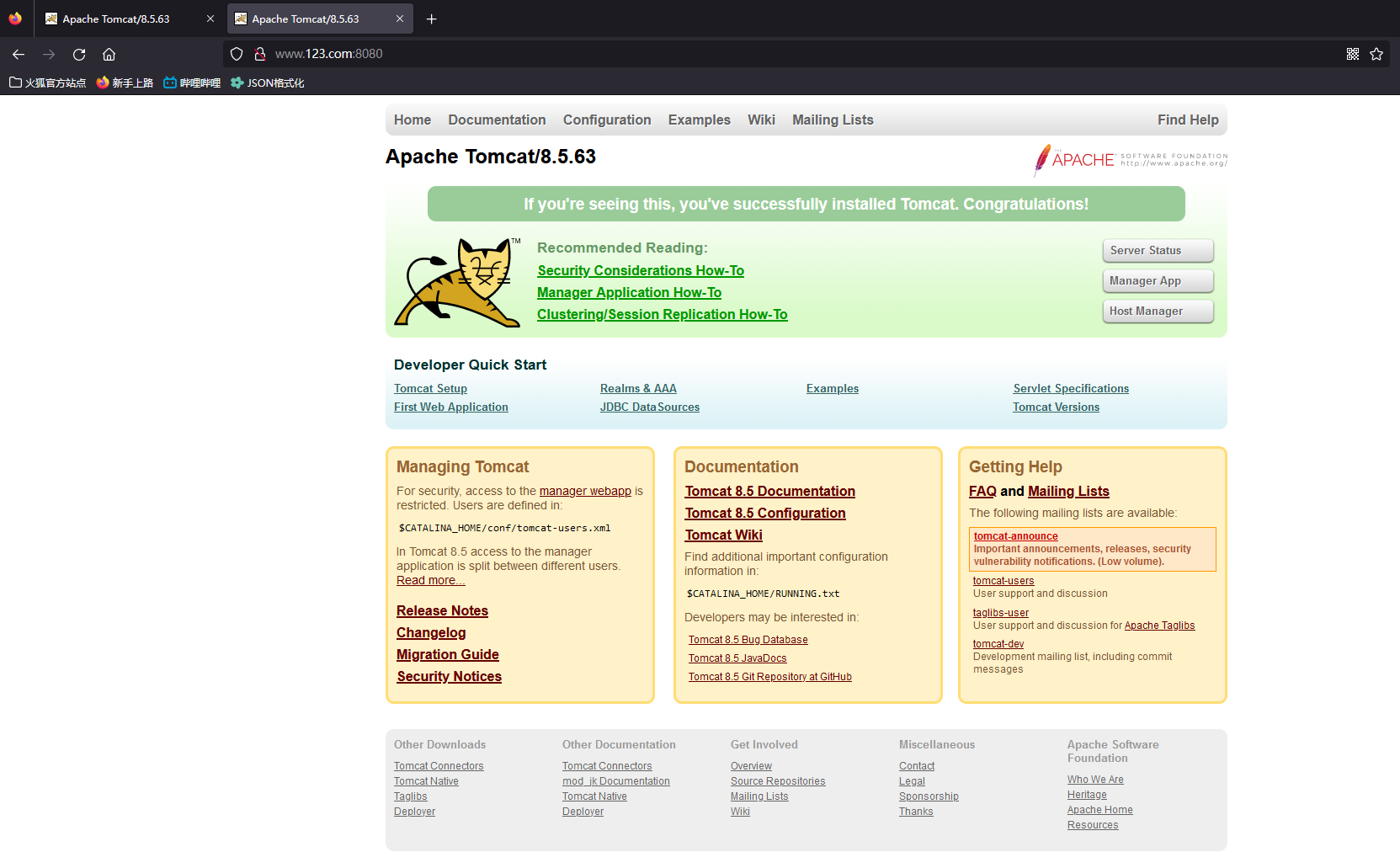Open the 新手上路 bookmark
1400x868 pixels.
(125, 83)
